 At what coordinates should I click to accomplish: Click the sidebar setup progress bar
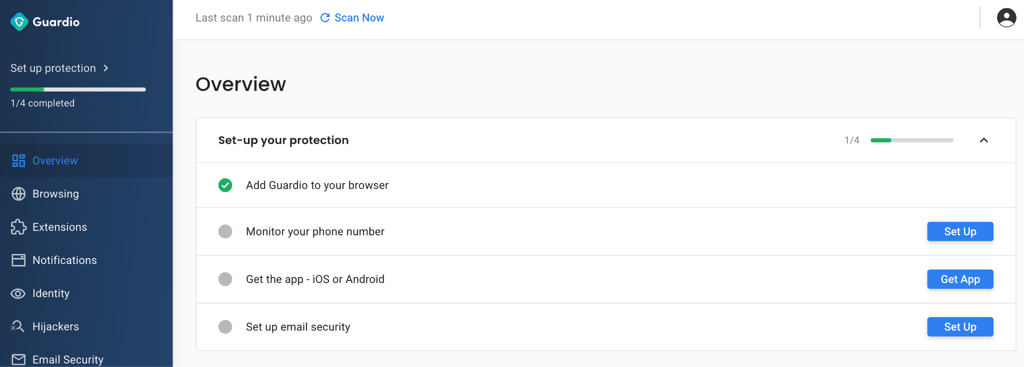point(78,89)
